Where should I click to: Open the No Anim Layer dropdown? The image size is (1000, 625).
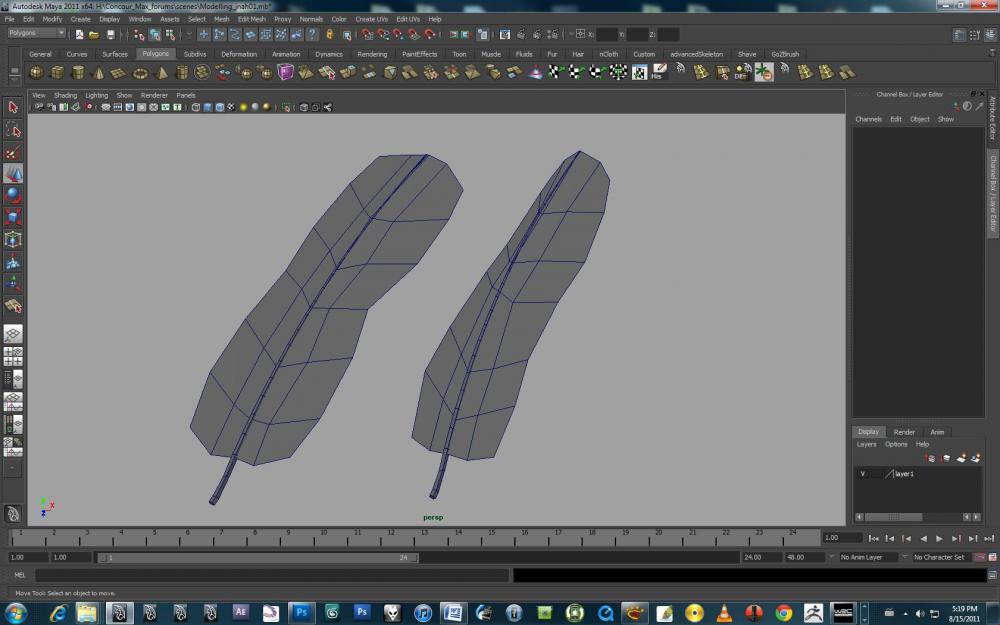click(870, 557)
